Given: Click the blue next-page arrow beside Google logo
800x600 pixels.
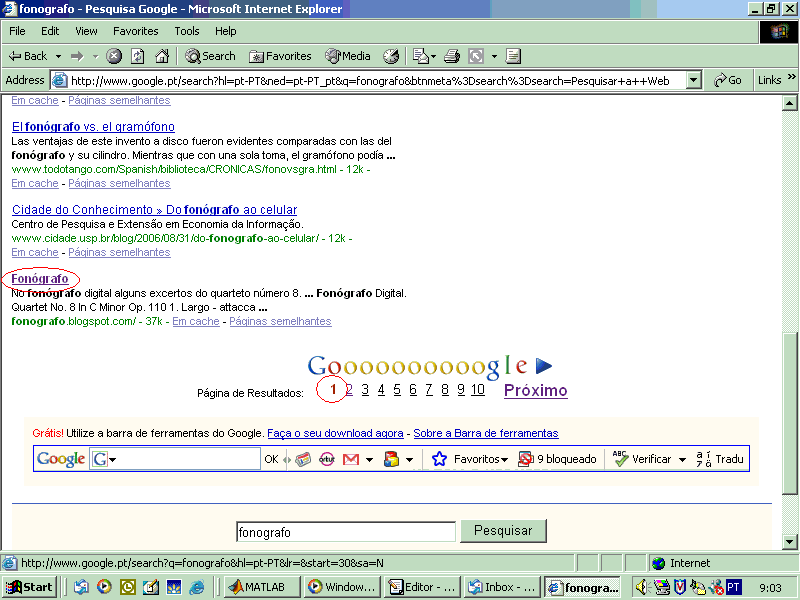Looking at the screenshot, I should point(544,365).
